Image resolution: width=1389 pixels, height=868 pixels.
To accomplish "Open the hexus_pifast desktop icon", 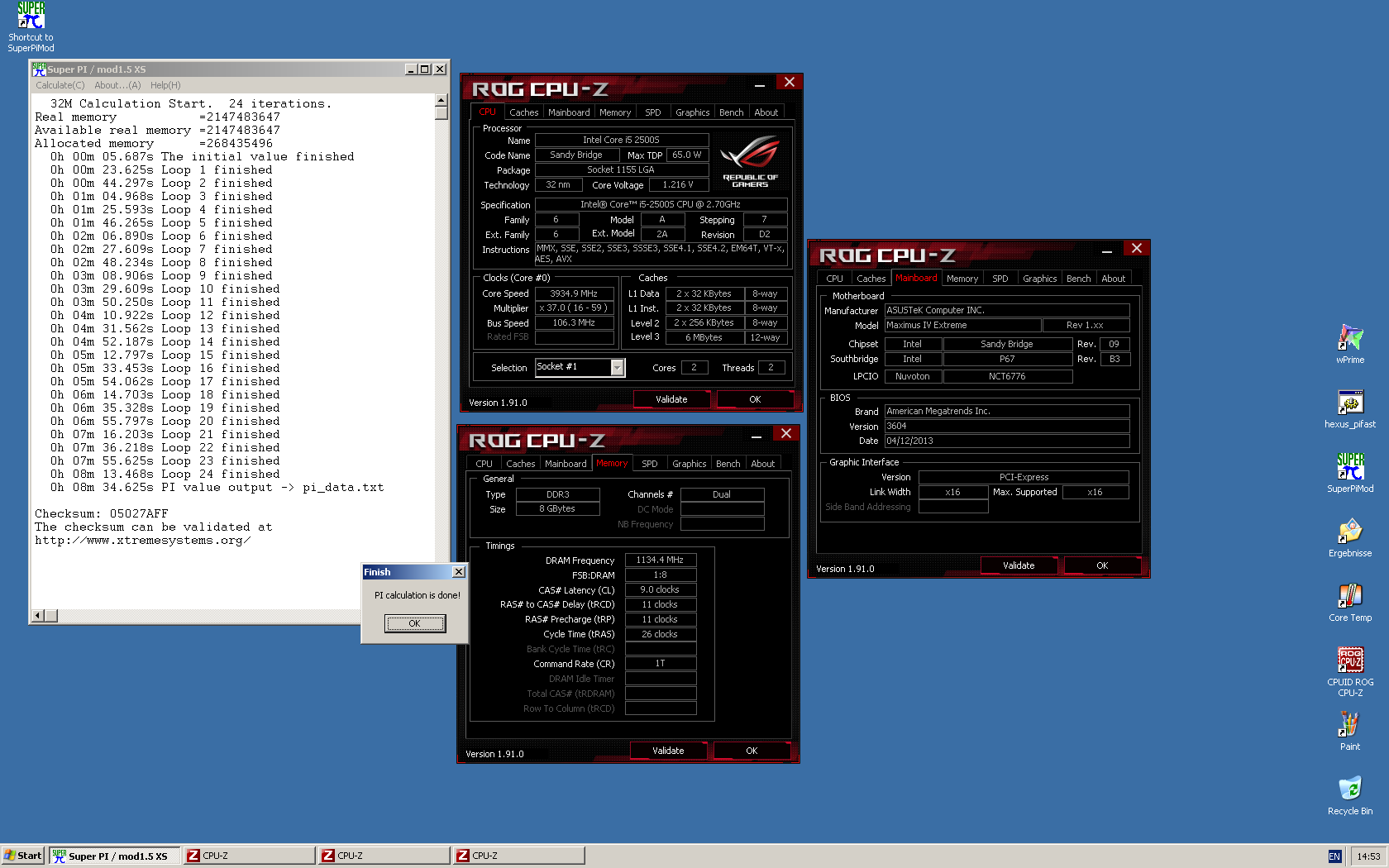I will (x=1350, y=408).
